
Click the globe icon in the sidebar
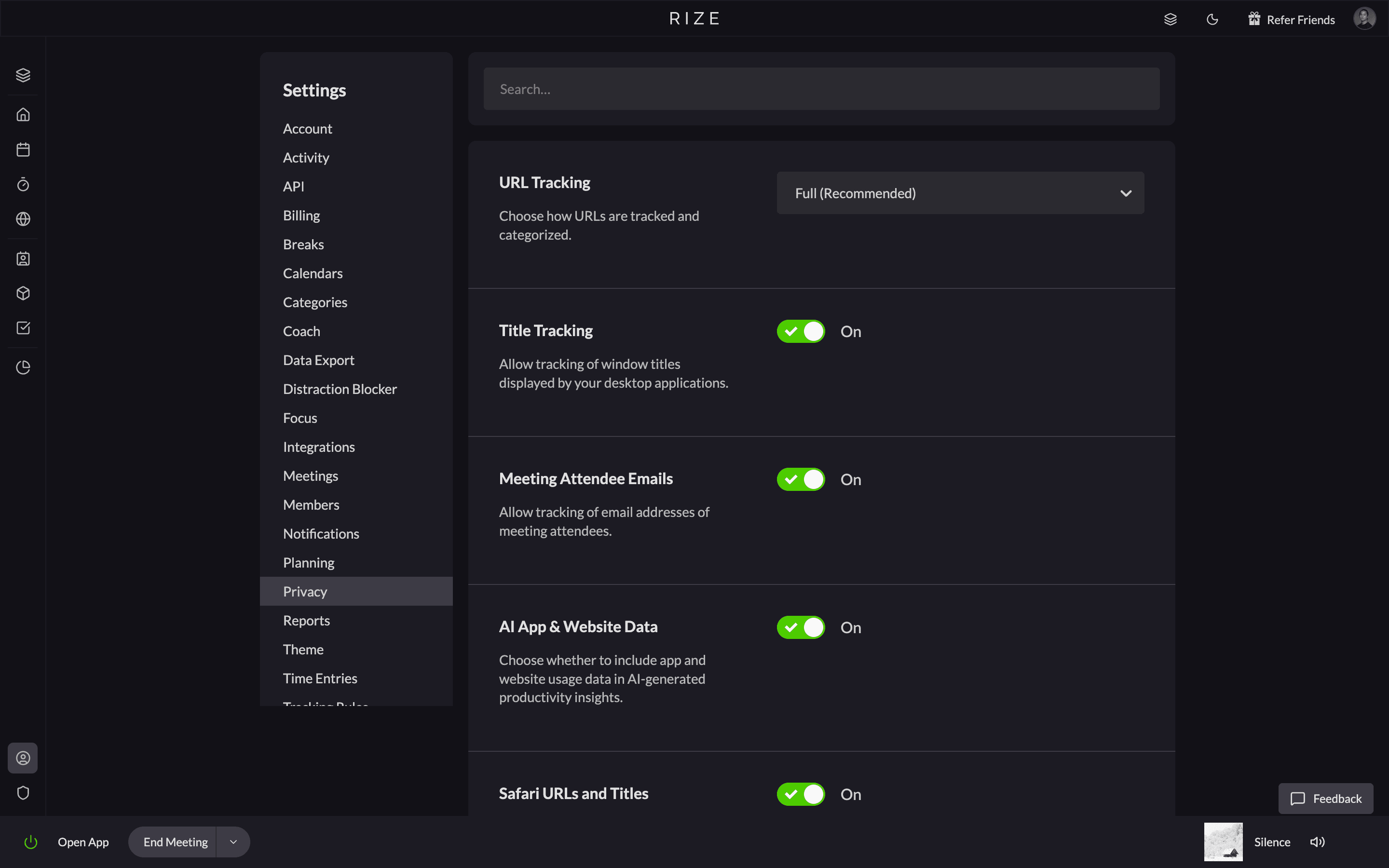click(23, 219)
